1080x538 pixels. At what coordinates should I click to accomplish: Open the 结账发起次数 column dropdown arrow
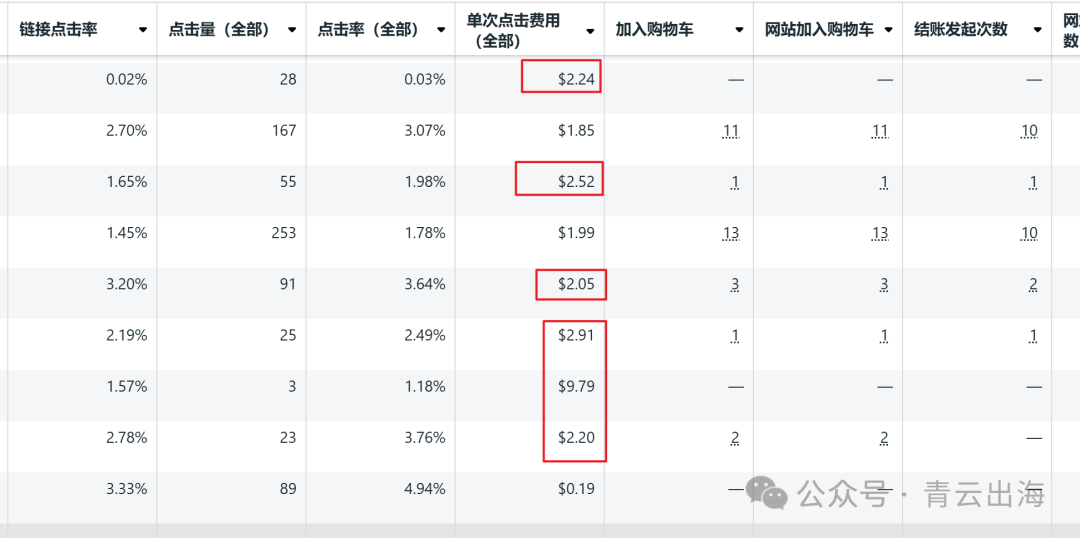[x=1037, y=30]
